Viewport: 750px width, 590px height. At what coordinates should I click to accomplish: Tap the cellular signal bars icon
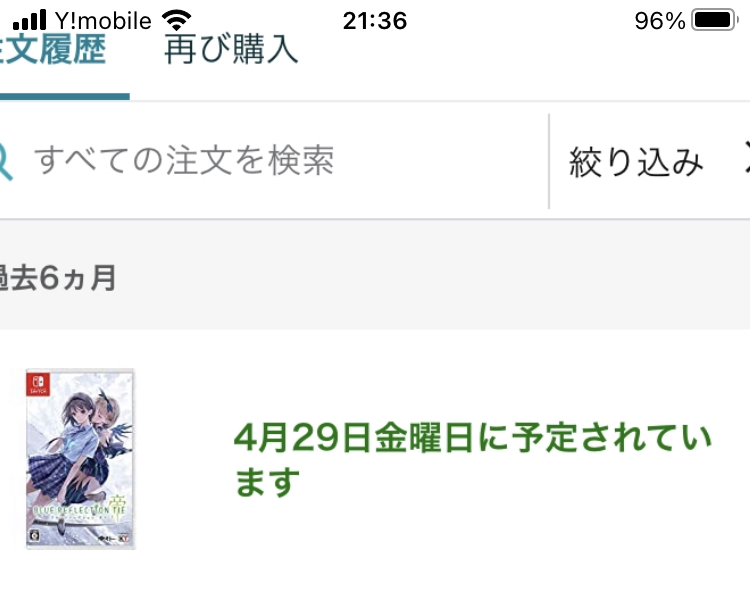[30, 20]
